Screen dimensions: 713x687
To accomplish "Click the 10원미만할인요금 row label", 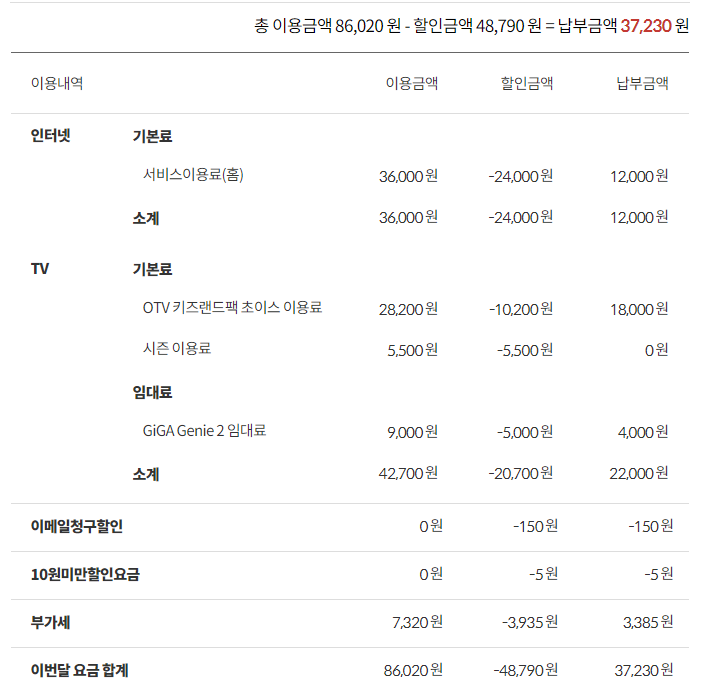I will coord(85,574).
